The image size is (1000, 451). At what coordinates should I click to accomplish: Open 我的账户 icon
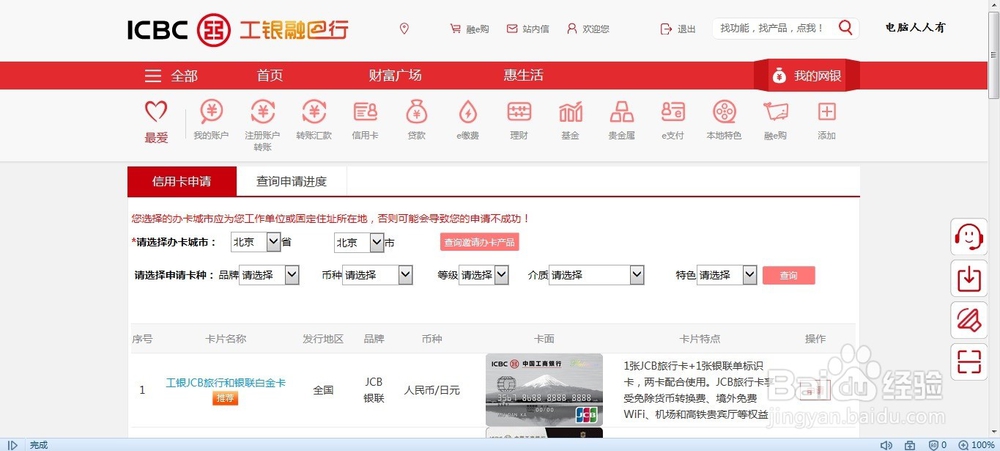pos(211,112)
